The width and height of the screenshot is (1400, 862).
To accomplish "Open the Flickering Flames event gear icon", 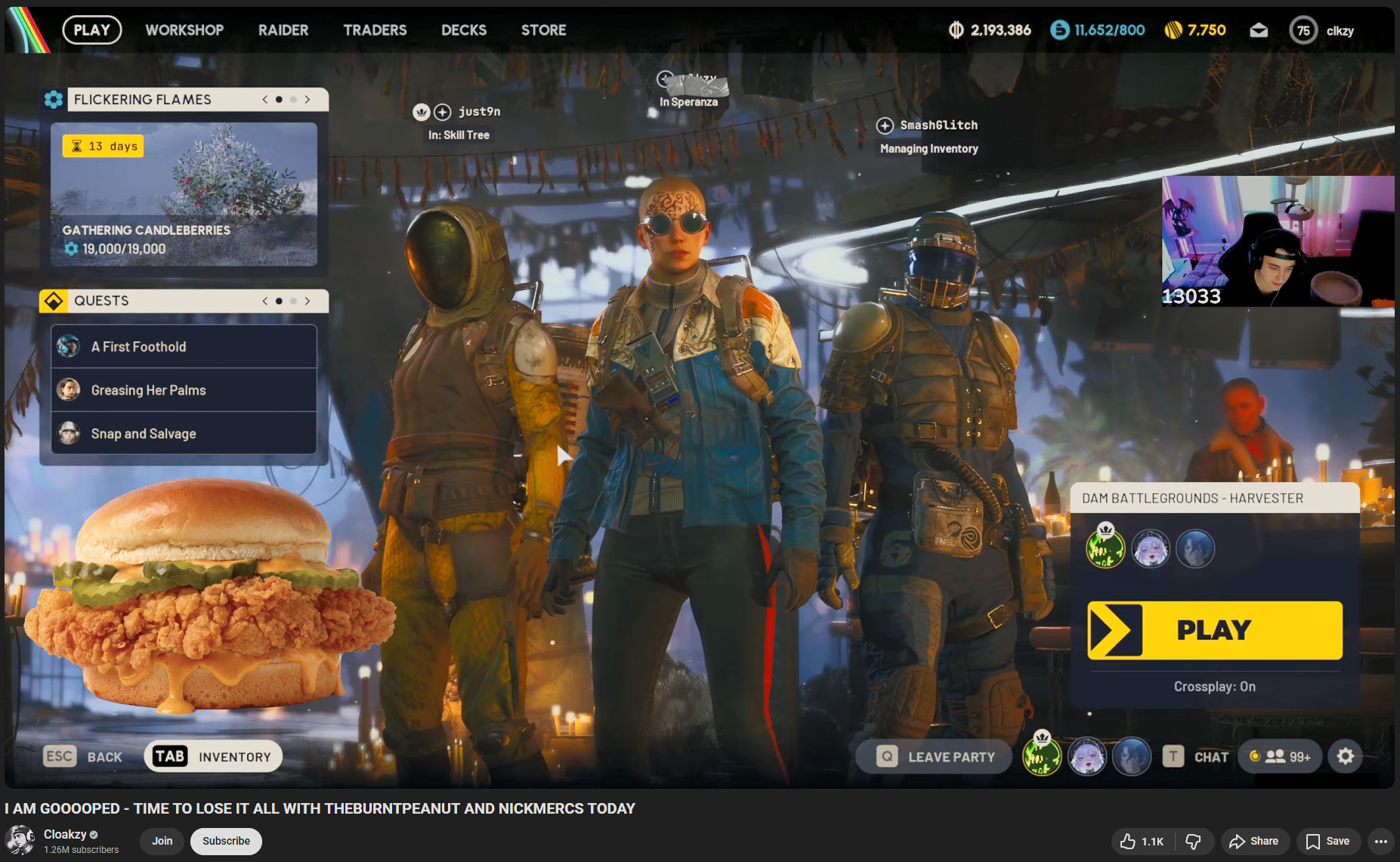I will point(54,99).
